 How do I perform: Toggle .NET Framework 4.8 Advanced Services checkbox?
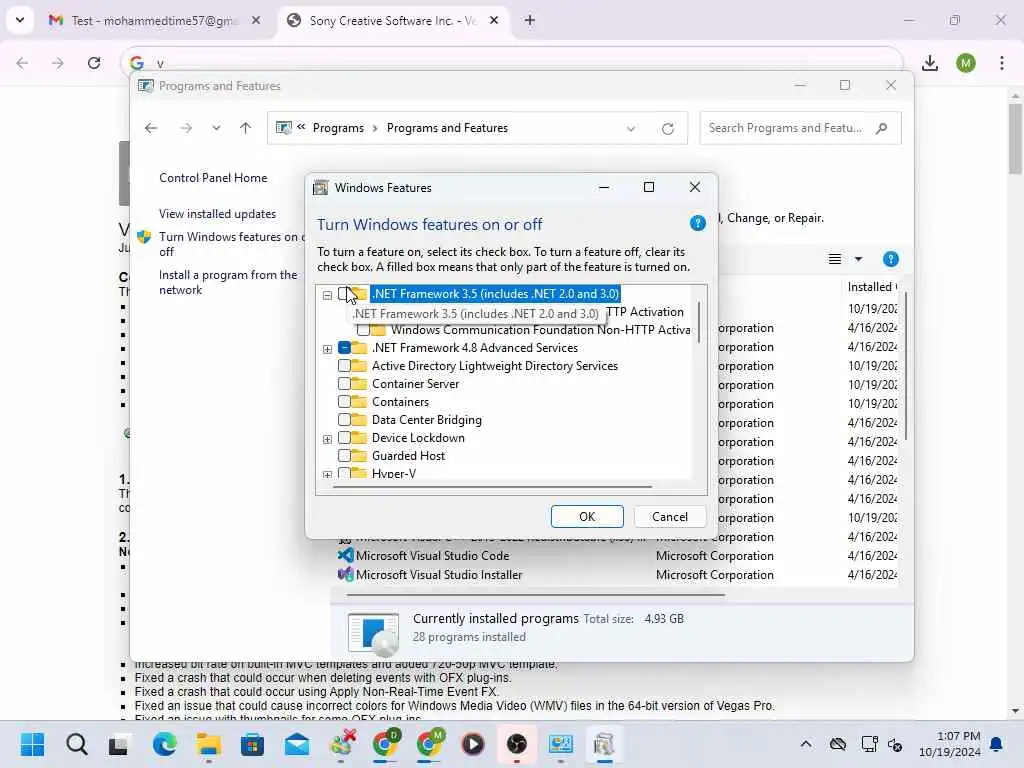[x=344, y=347]
